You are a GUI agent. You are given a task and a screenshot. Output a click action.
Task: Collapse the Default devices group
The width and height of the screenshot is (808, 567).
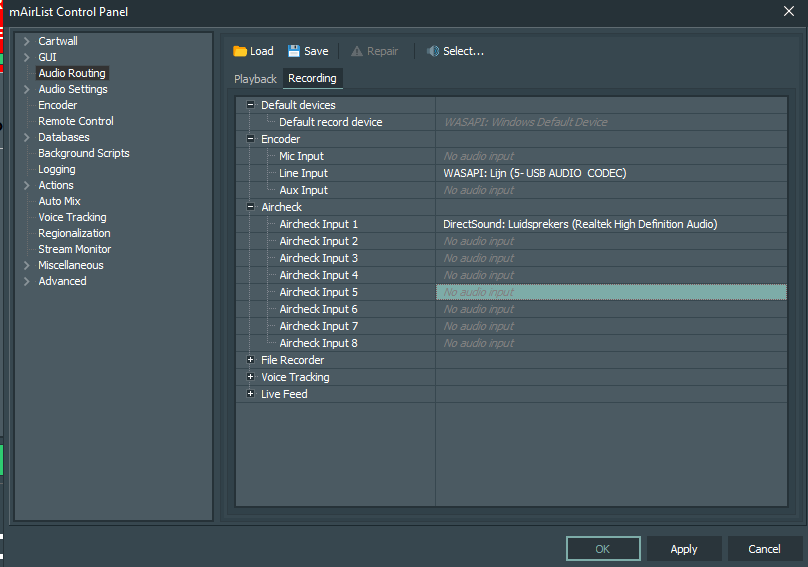(x=250, y=105)
